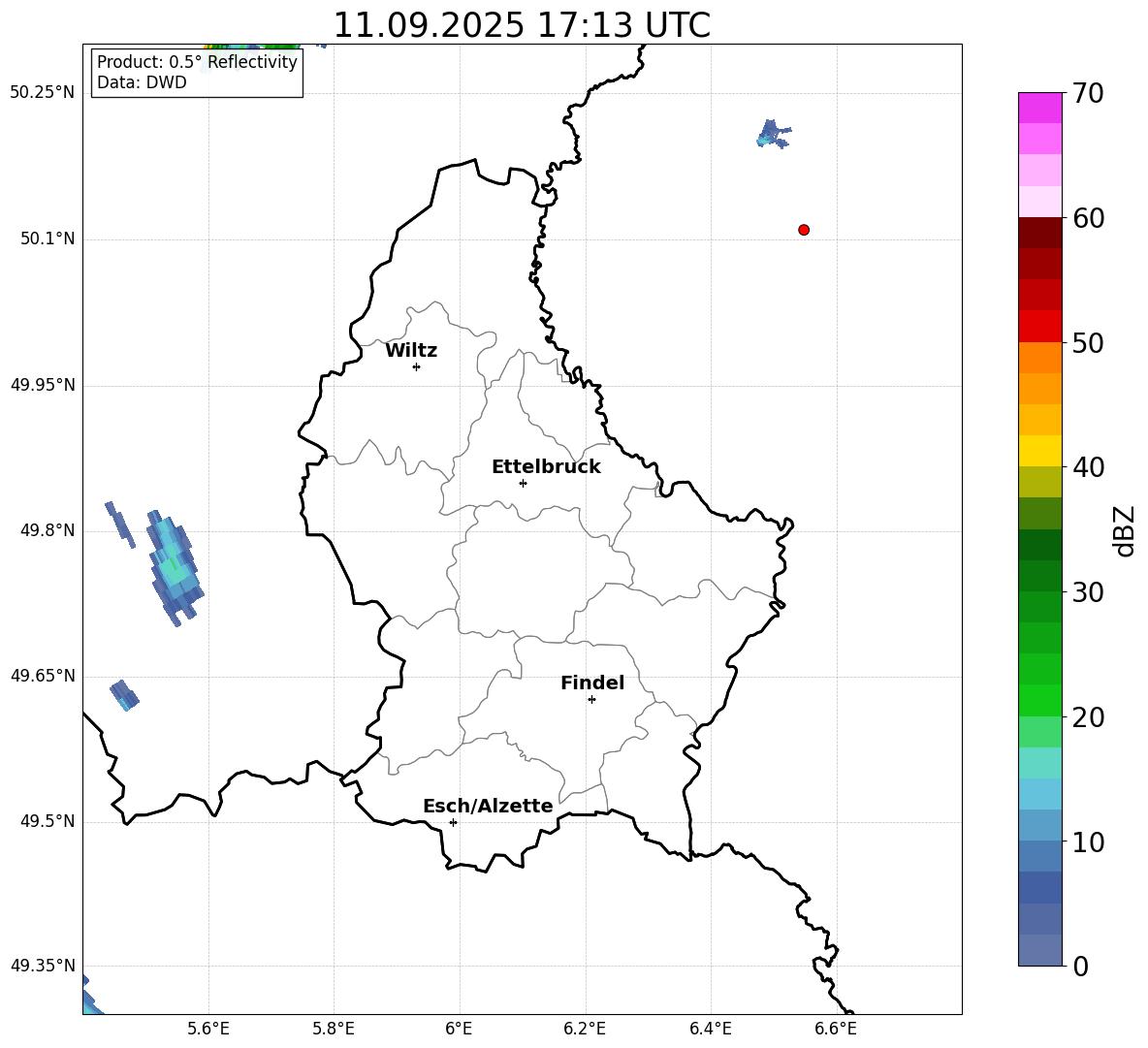1148x1048 pixels.
Task: Click the longitude label 5.6°E
Action: coord(208,1029)
